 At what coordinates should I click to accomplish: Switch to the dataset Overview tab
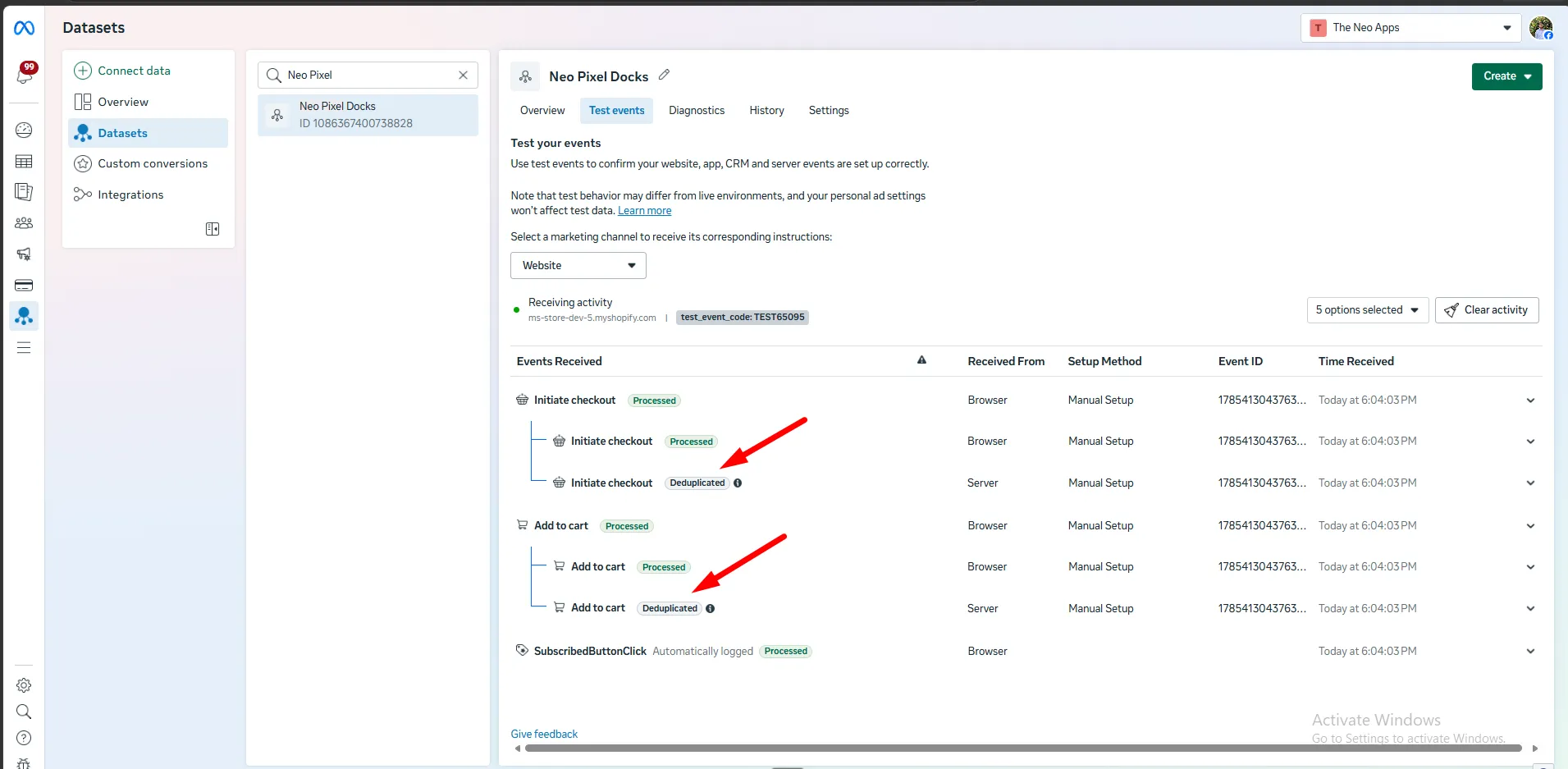click(542, 111)
